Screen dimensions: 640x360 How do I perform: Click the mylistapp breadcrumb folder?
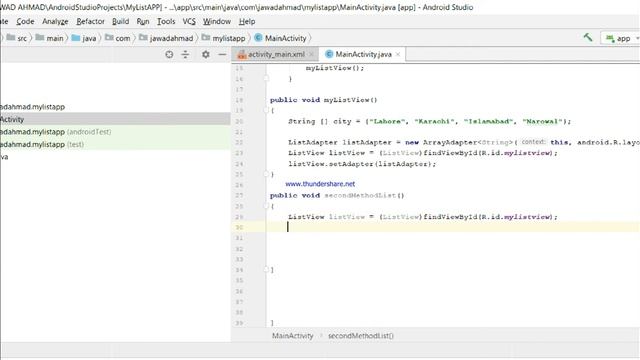(223, 38)
